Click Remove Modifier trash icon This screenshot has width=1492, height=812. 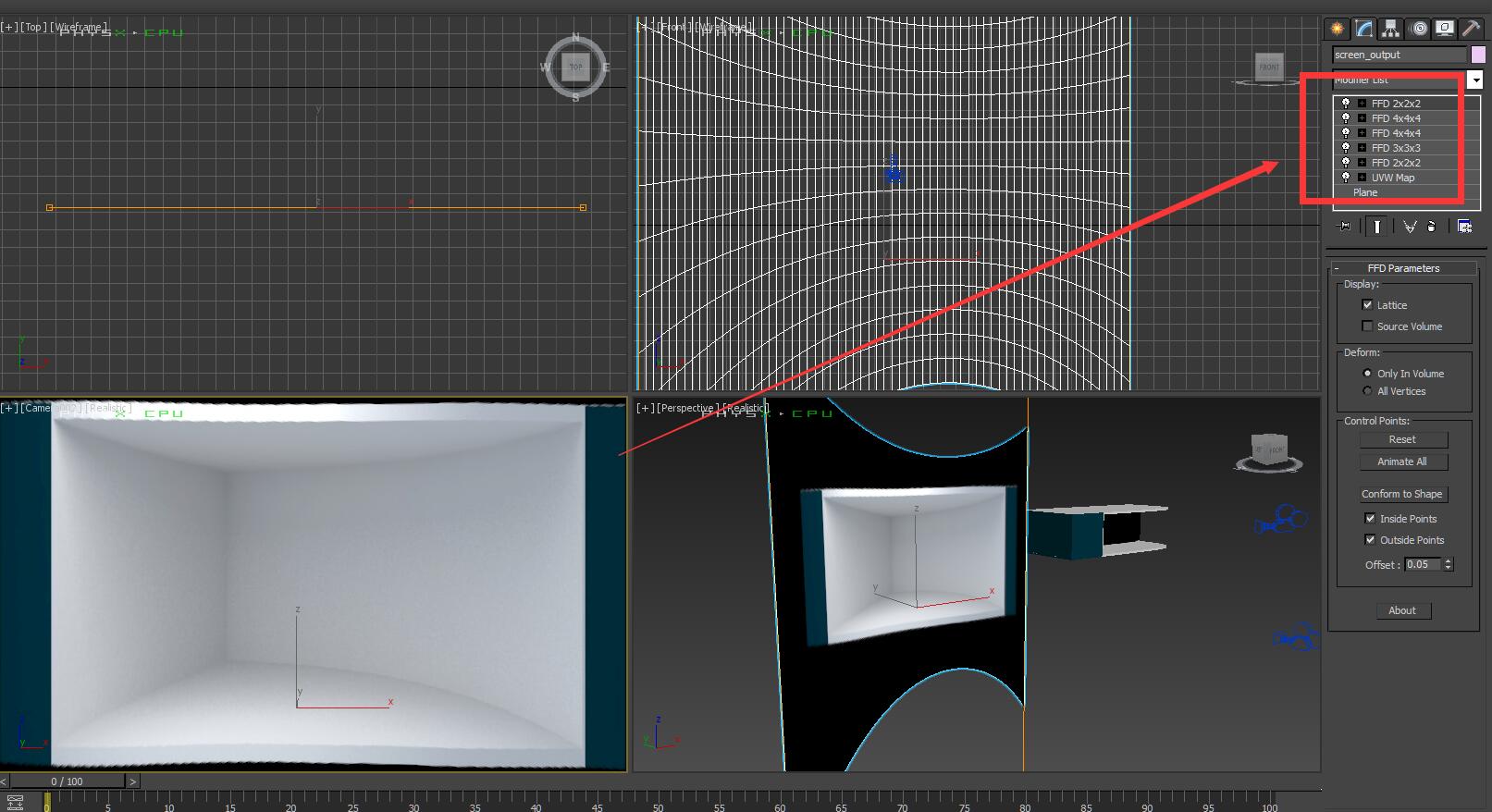click(1432, 227)
